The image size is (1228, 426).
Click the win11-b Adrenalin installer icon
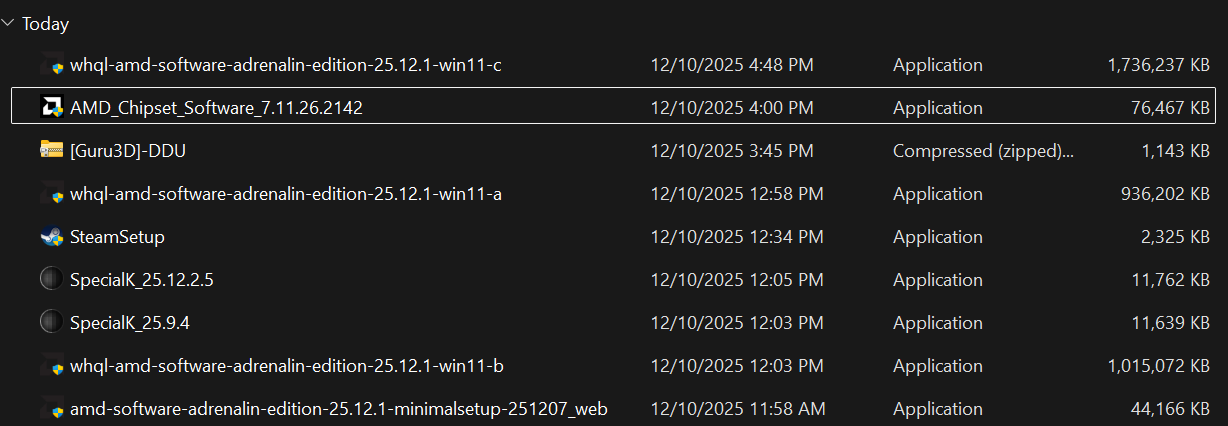(52, 366)
